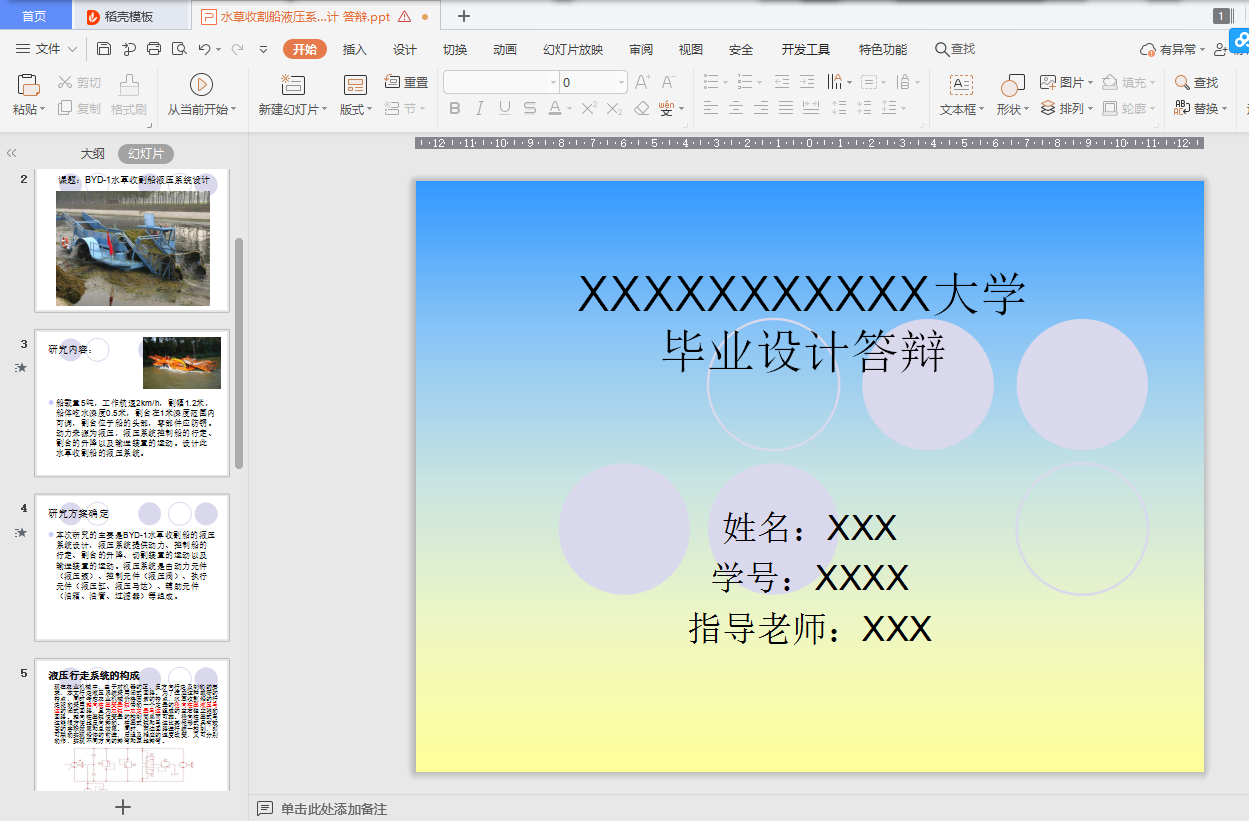Image resolution: width=1249 pixels, height=821 pixels.
Task: Click the Layout (版式) icon
Action: pos(355,85)
